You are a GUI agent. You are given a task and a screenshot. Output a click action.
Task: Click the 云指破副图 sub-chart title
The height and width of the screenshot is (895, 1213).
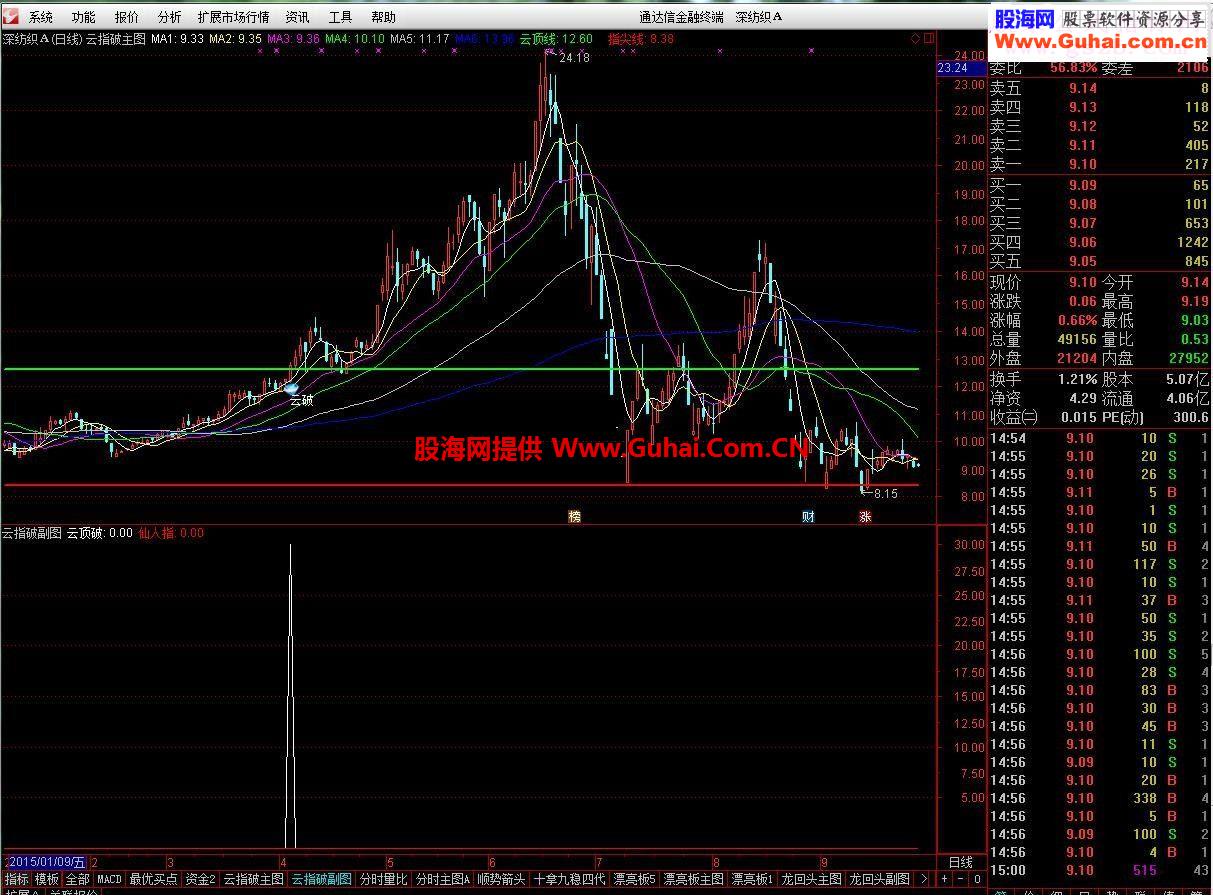point(32,533)
